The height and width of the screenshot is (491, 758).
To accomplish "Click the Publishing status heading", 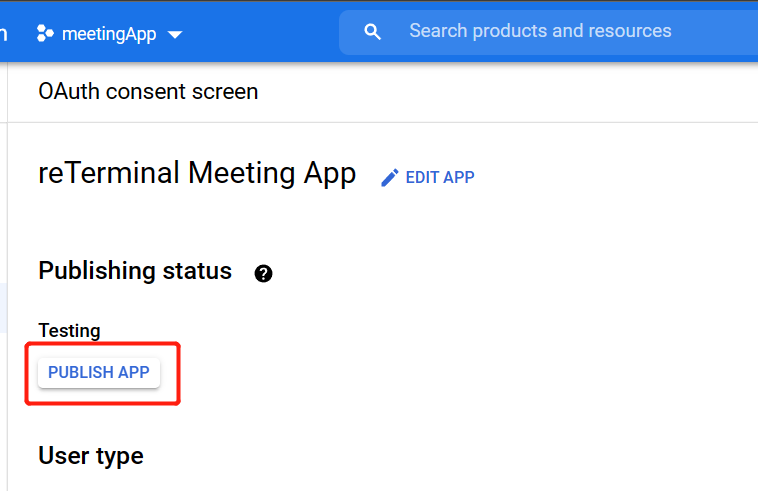I will click(x=135, y=271).
